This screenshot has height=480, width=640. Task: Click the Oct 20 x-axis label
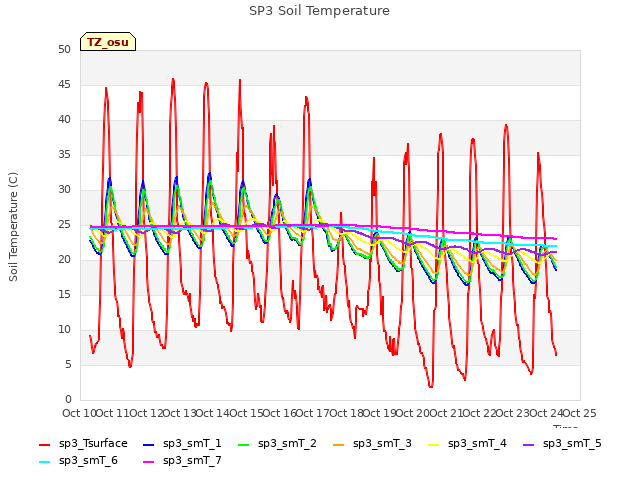[x=413, y=413]
